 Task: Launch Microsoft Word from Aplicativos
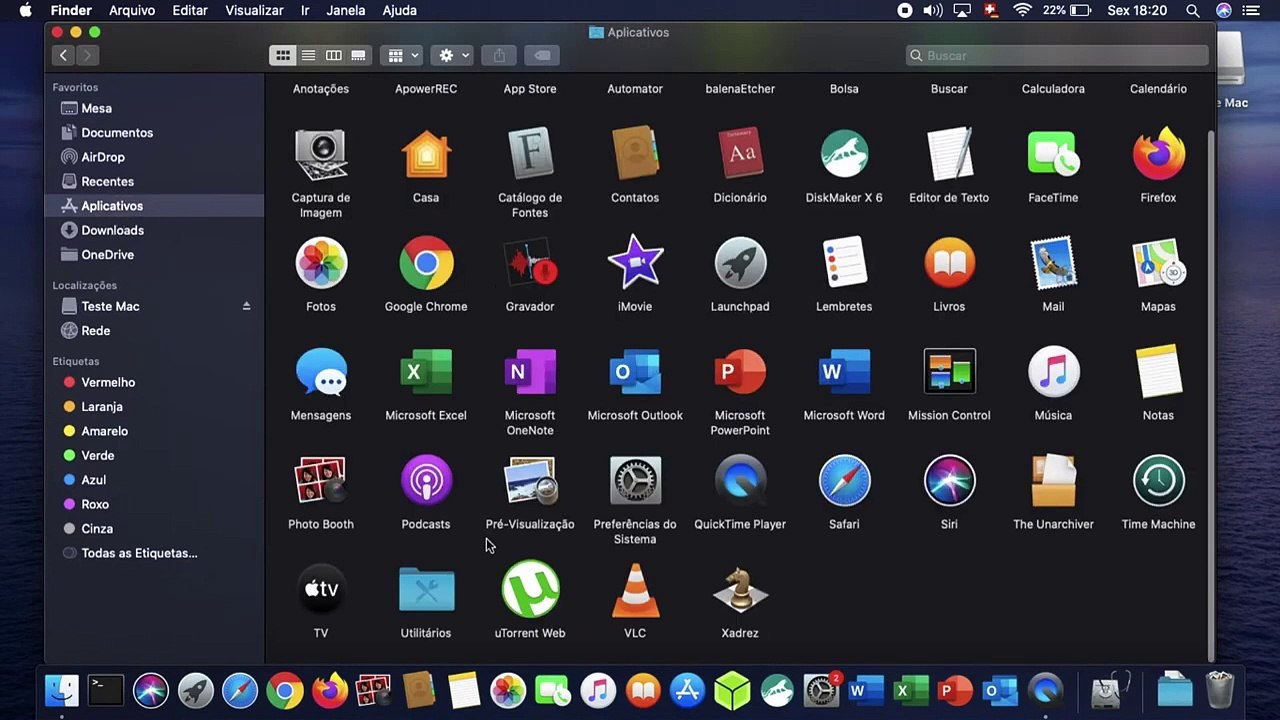(844, 373)
